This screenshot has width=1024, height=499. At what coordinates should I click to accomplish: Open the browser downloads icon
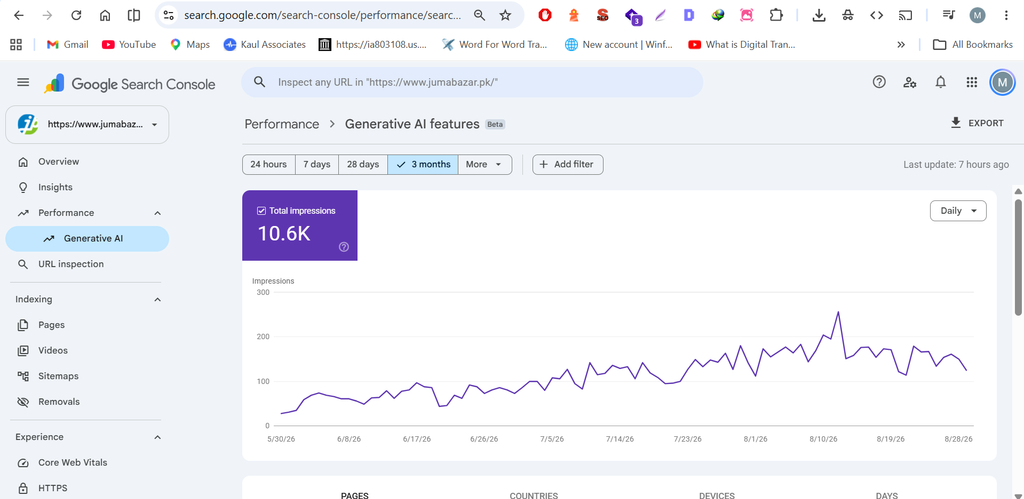pos(819,15)
